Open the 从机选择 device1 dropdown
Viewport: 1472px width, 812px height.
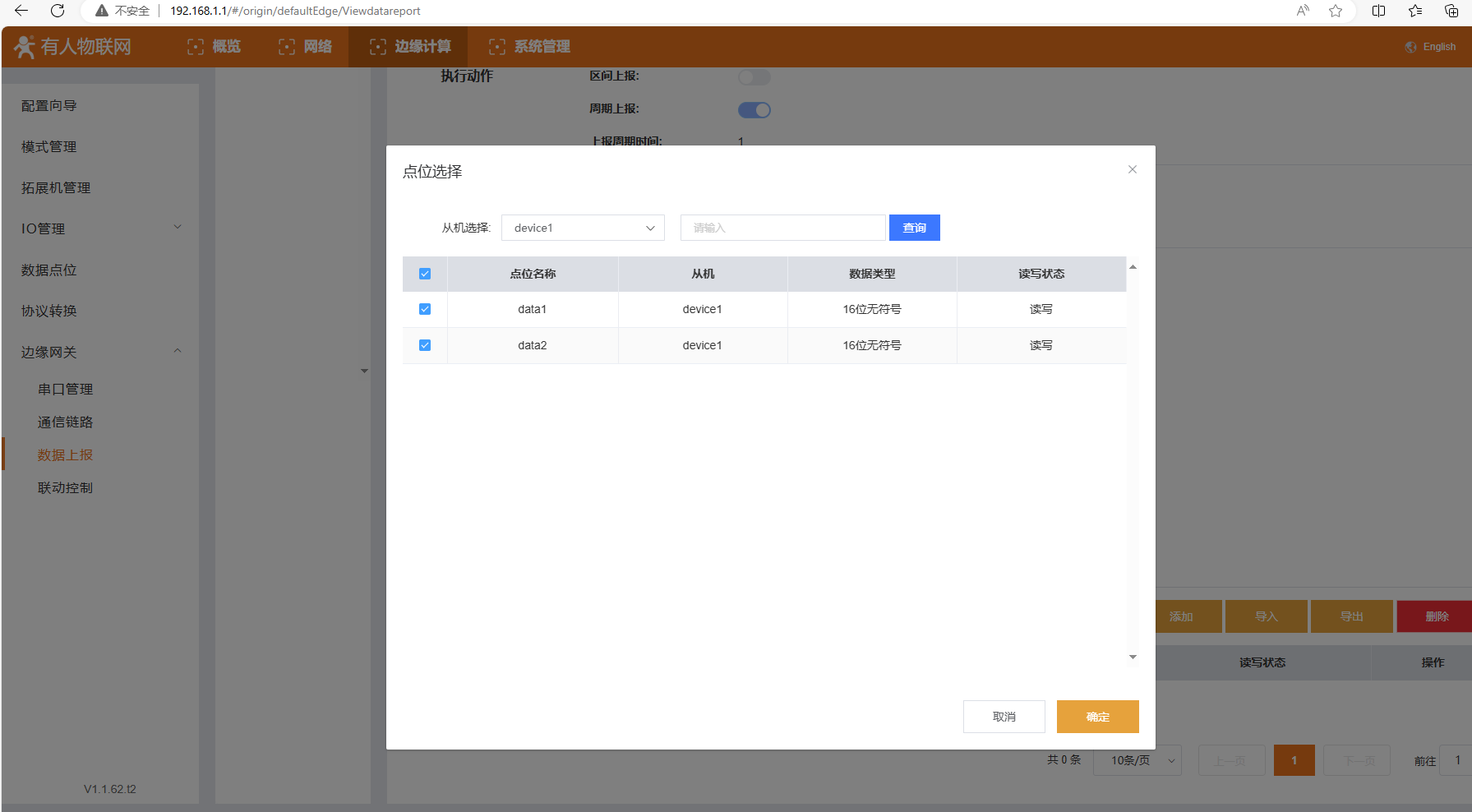point(583,228)
